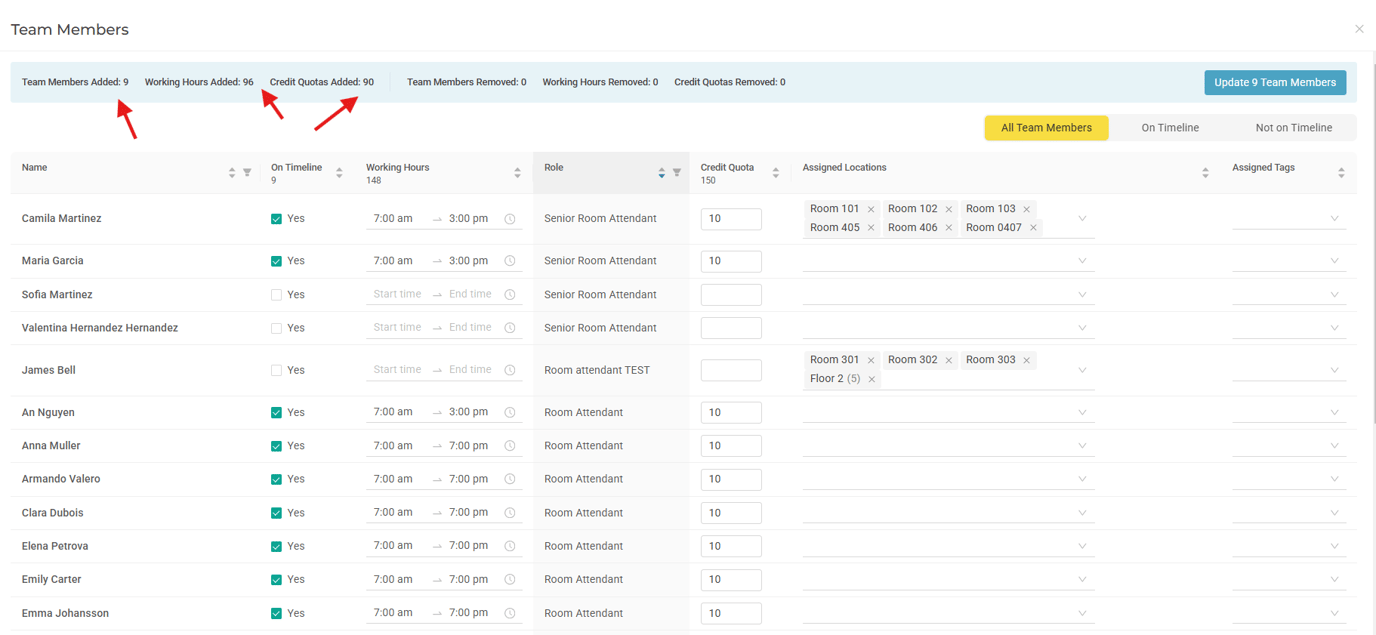Enable On Timeline for Sofia Martinez
Screen dimensions: 1376x635
click(277, 295)
